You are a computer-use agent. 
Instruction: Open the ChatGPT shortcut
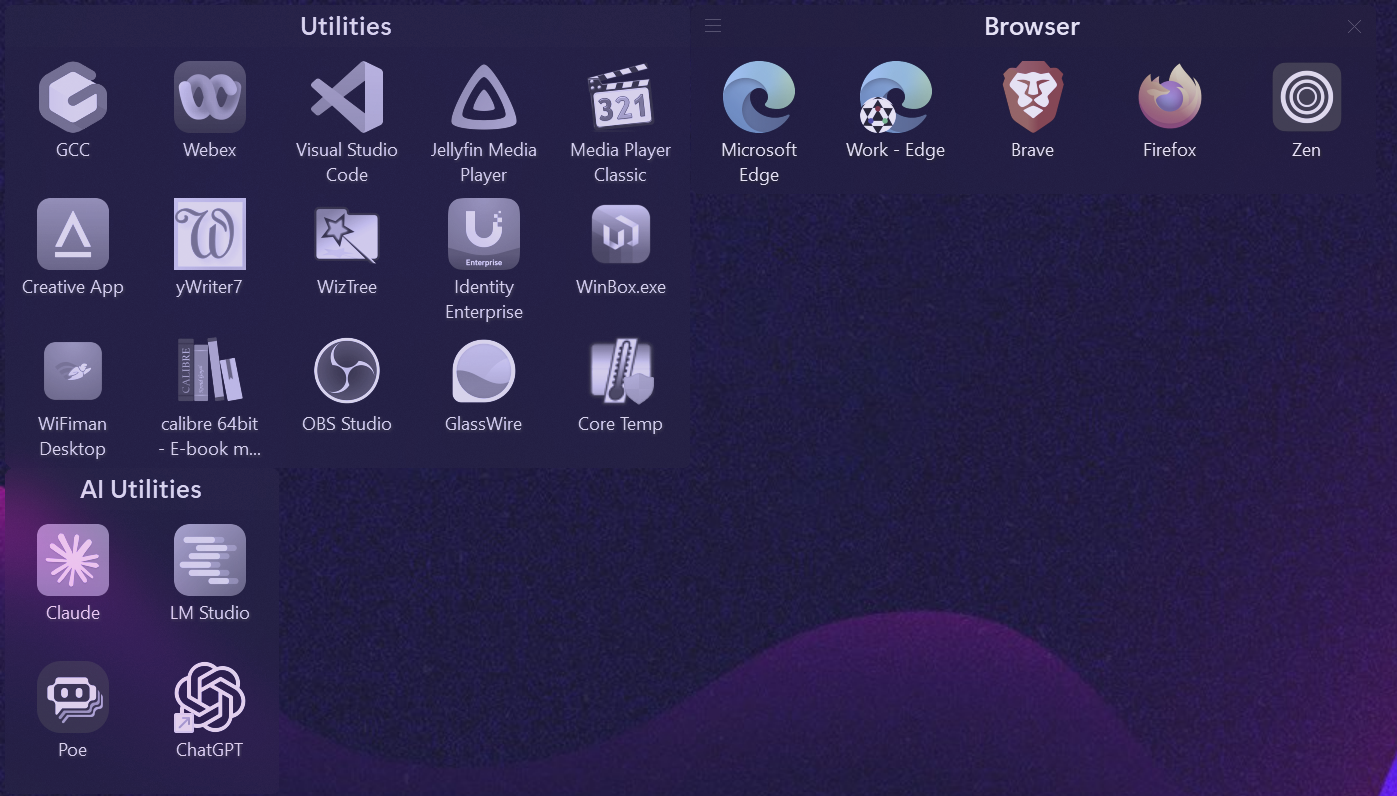(x=210, y=697)
